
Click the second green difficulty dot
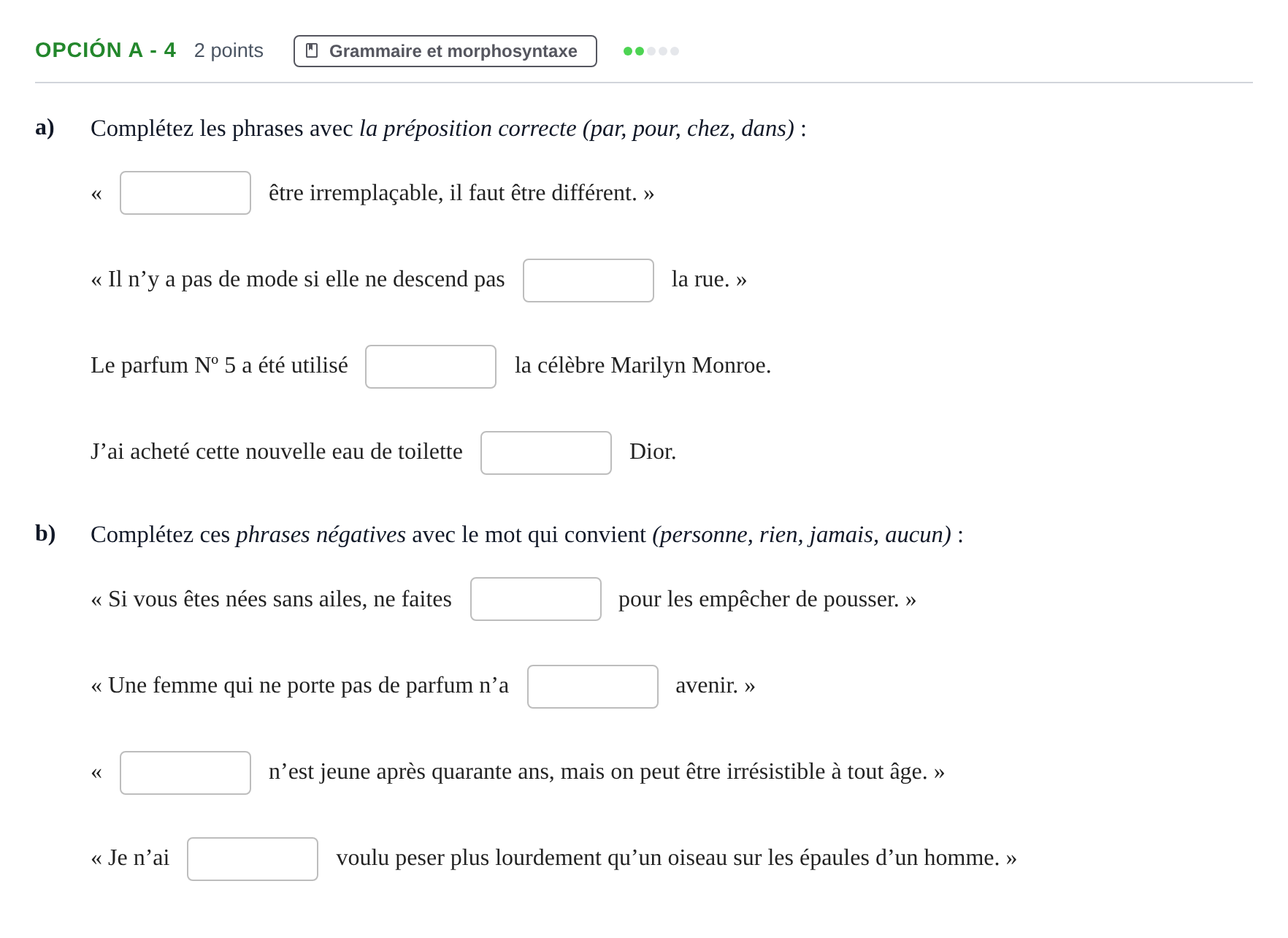pyautogui.click(x=640, y=51)
